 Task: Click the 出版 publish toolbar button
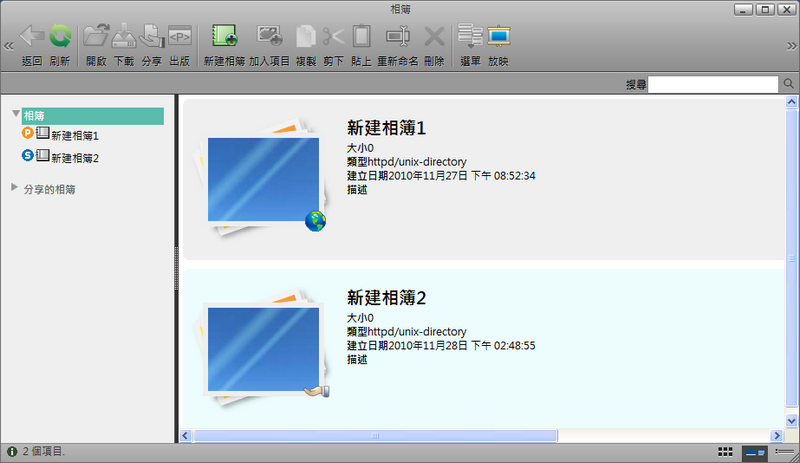(180, 38)
